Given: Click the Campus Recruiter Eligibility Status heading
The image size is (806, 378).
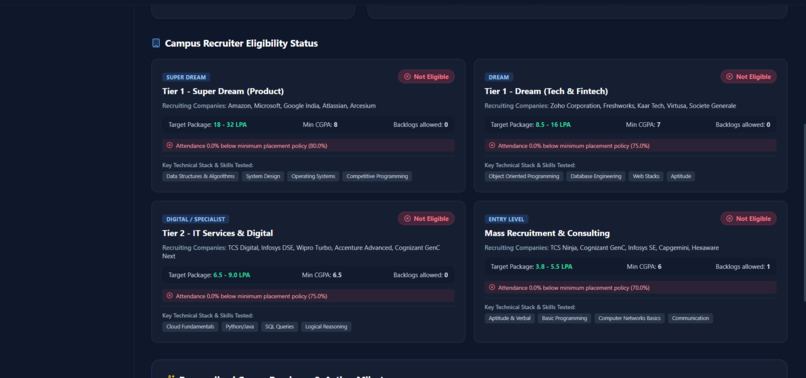Looking at the screenshot, I should (241, 43).
